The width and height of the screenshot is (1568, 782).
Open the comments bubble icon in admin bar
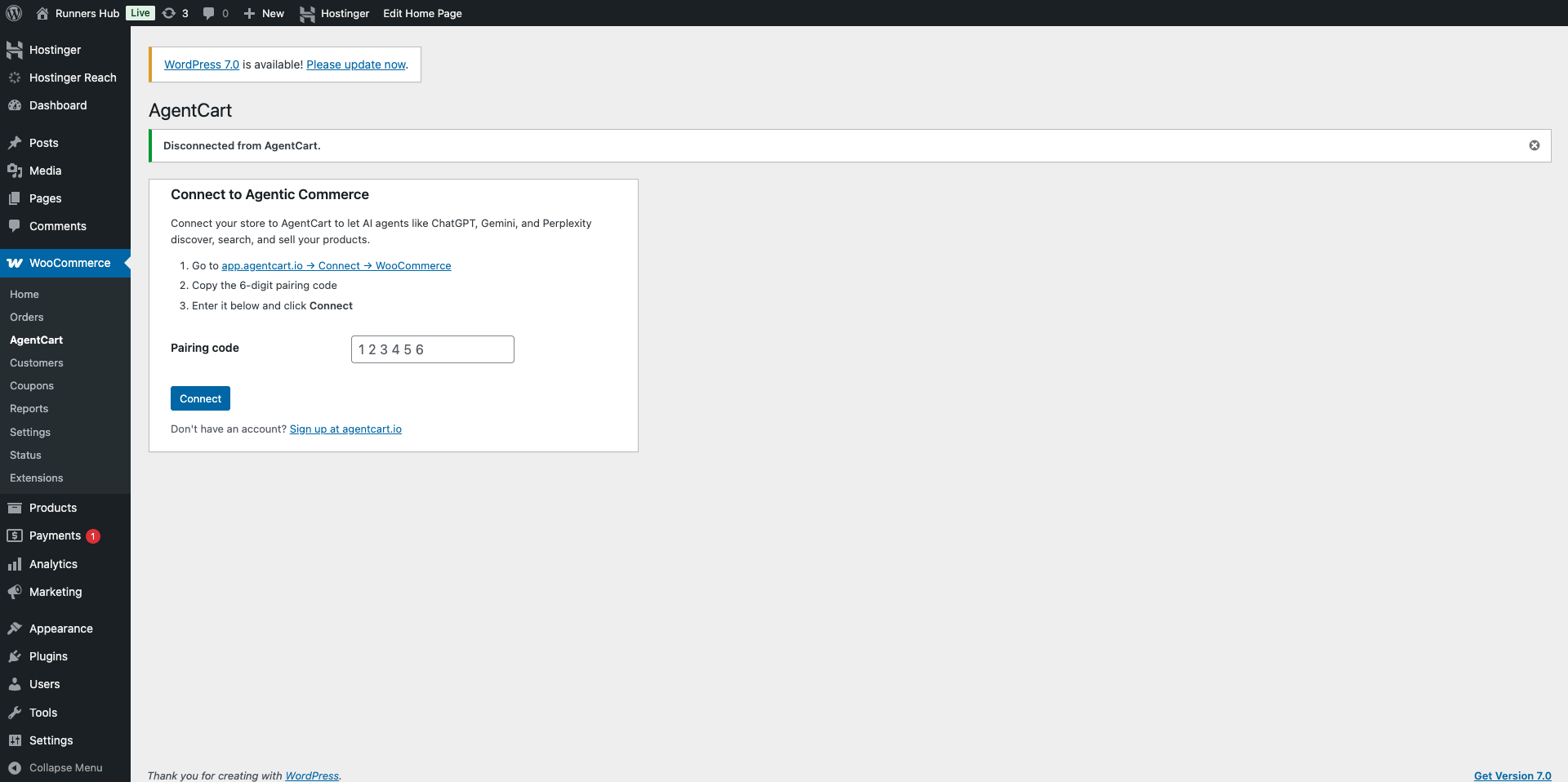point(209,13)
